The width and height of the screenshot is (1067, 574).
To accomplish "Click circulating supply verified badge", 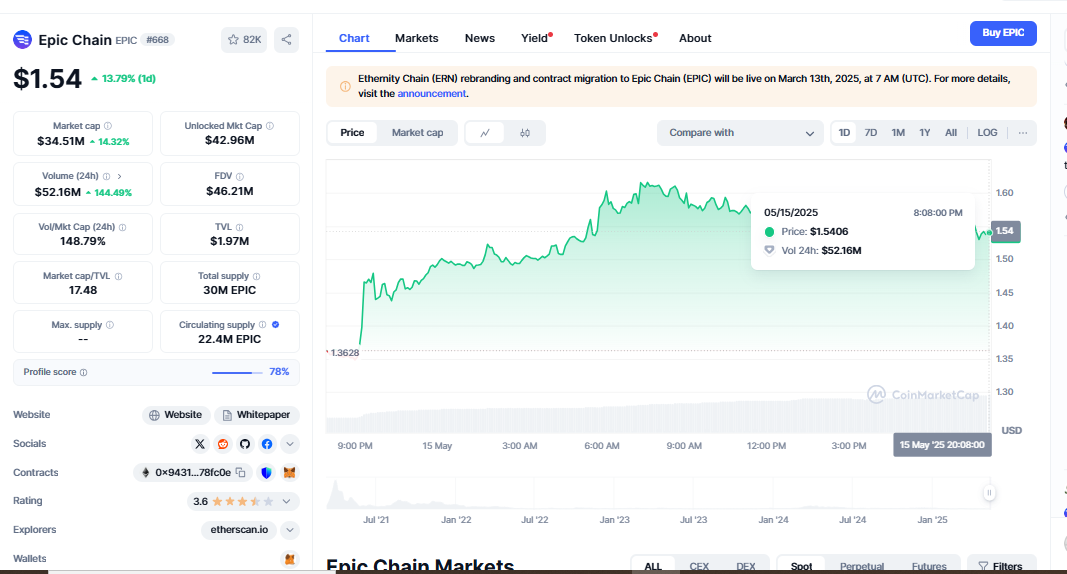I will coord(276,324).
